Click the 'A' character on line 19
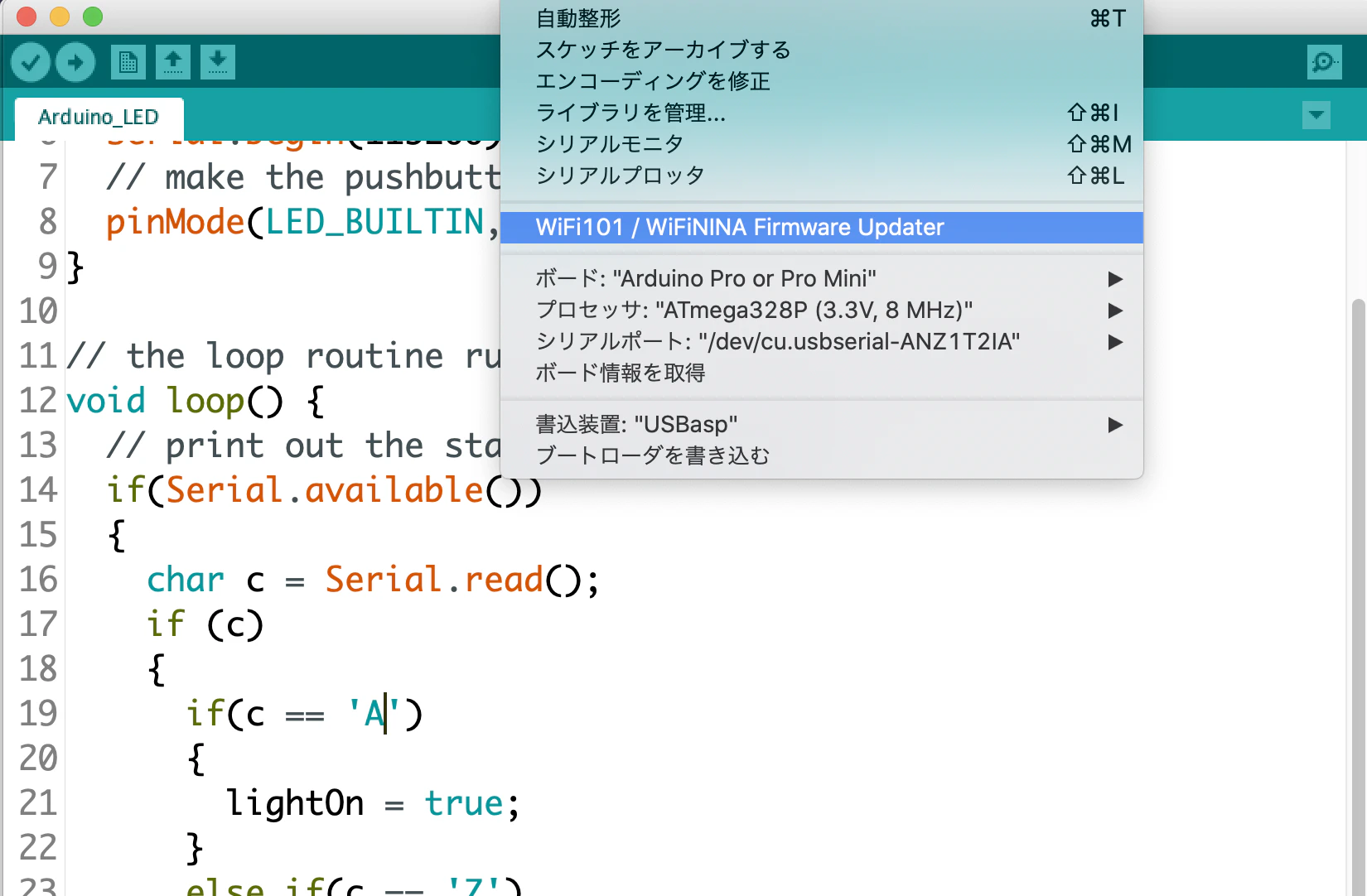This screenshot has height=896, width=1367. tap(375, 714)
